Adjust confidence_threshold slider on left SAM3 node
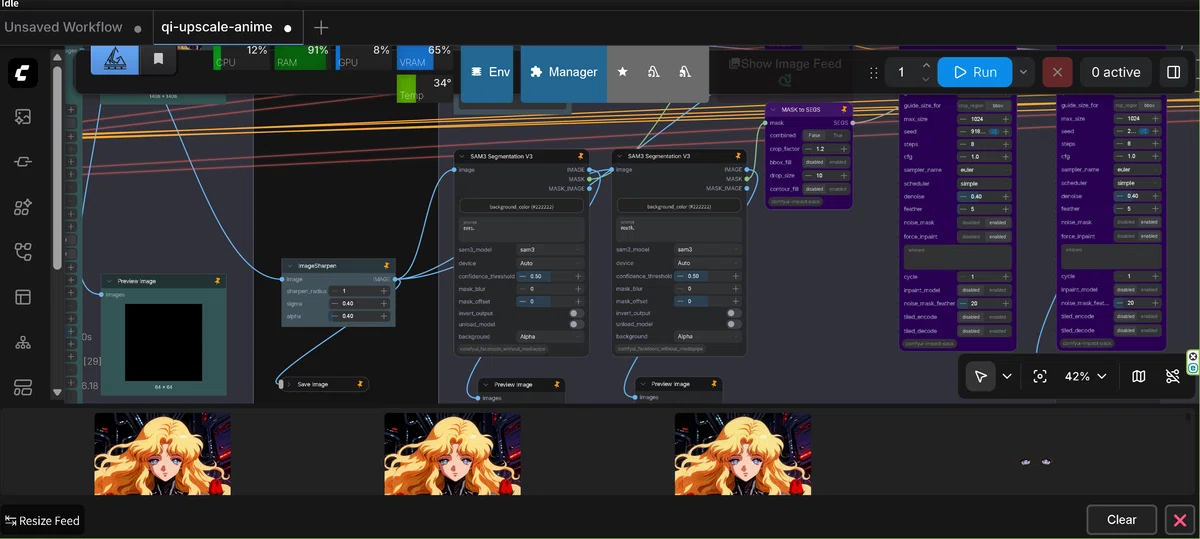Screen dimensions: 1200x539 (x=550, y=276)
